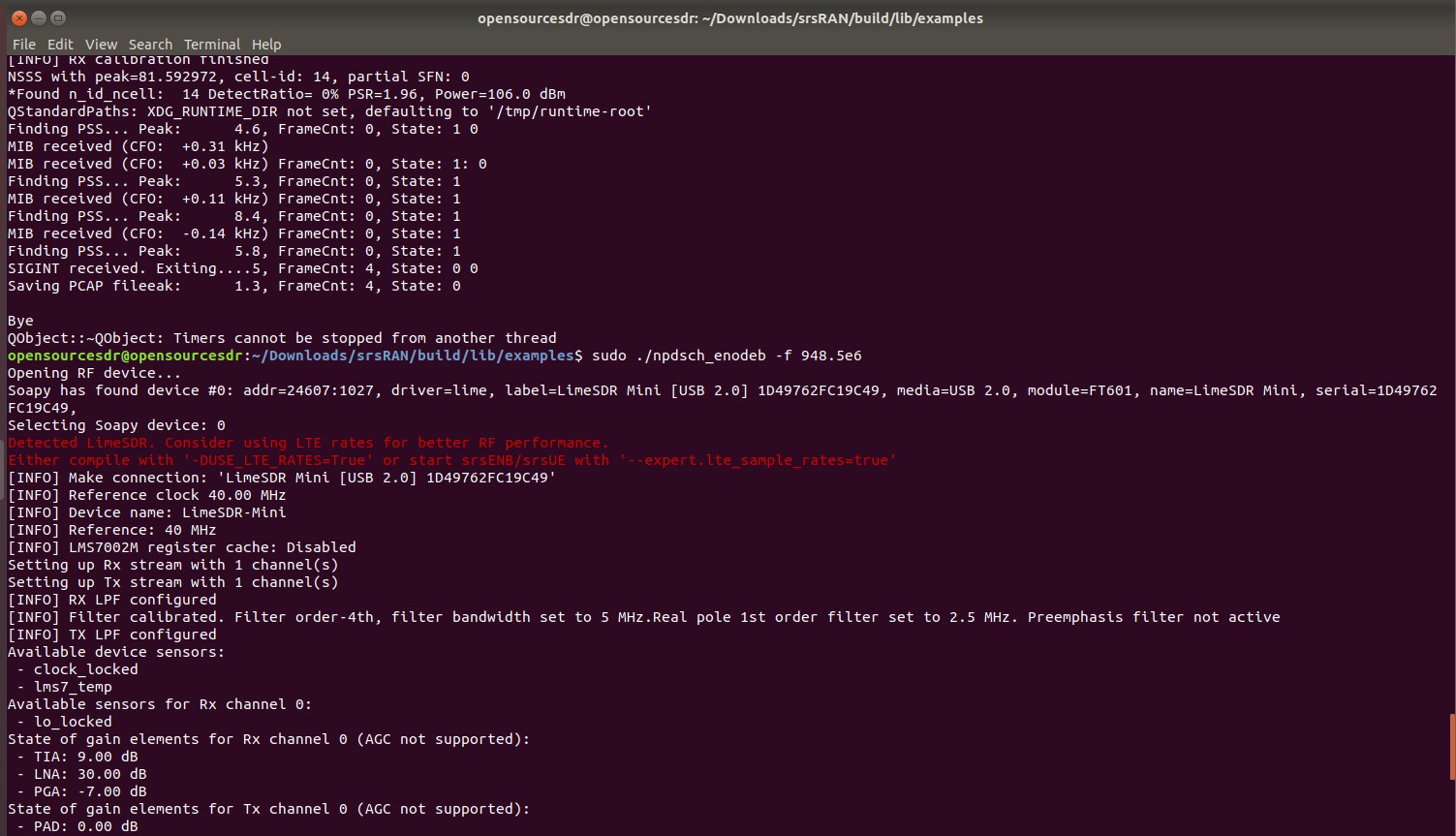Image resolution: width=1456 pixels, height=836 pixels.
Task: Click the '[INFO] Make connection: LimeSDR Mini' line
Action: pos(282,478)
